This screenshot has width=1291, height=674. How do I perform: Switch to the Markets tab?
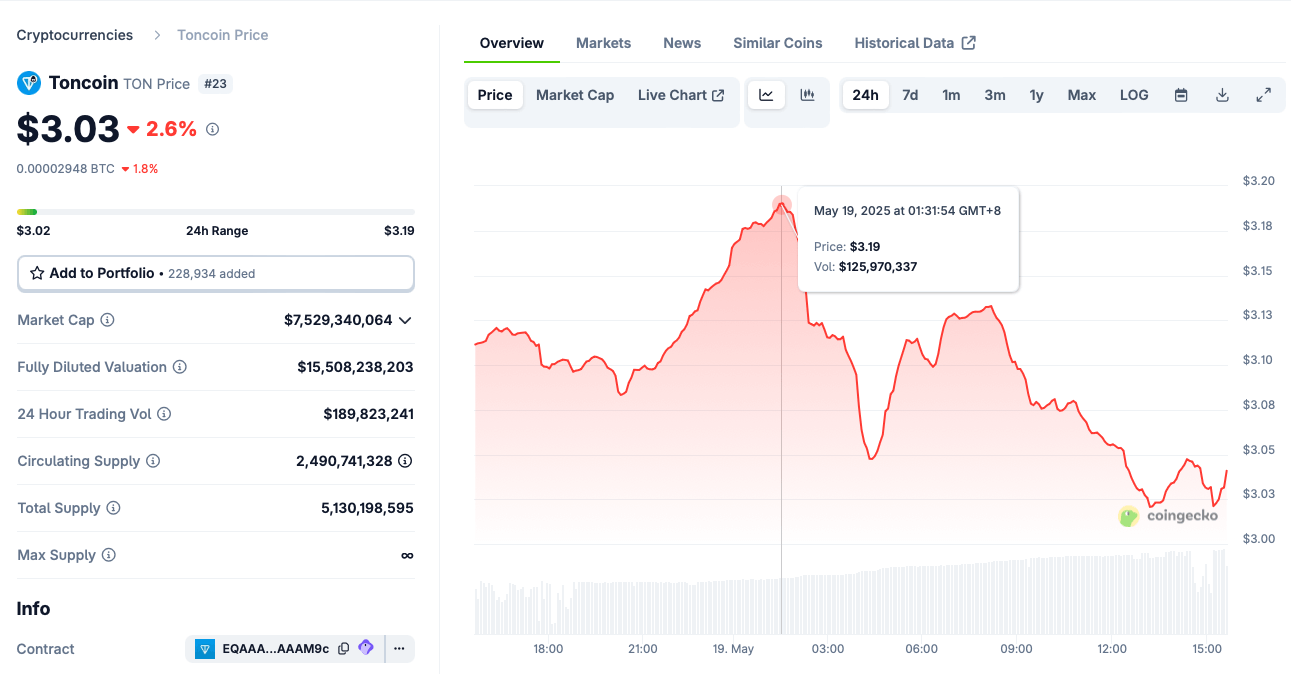coord(603,43)
